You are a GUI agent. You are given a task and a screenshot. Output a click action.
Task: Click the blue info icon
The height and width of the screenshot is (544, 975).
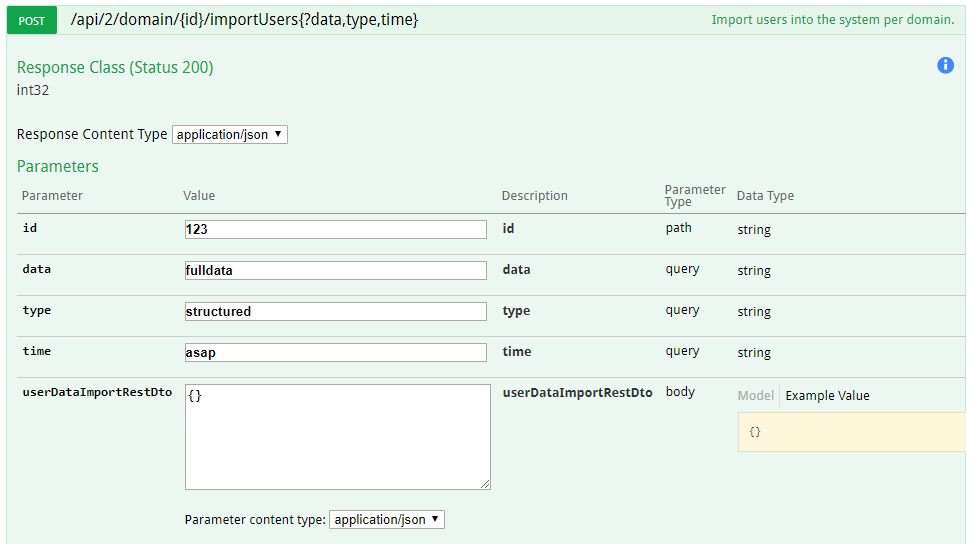(x=945, y=65)
